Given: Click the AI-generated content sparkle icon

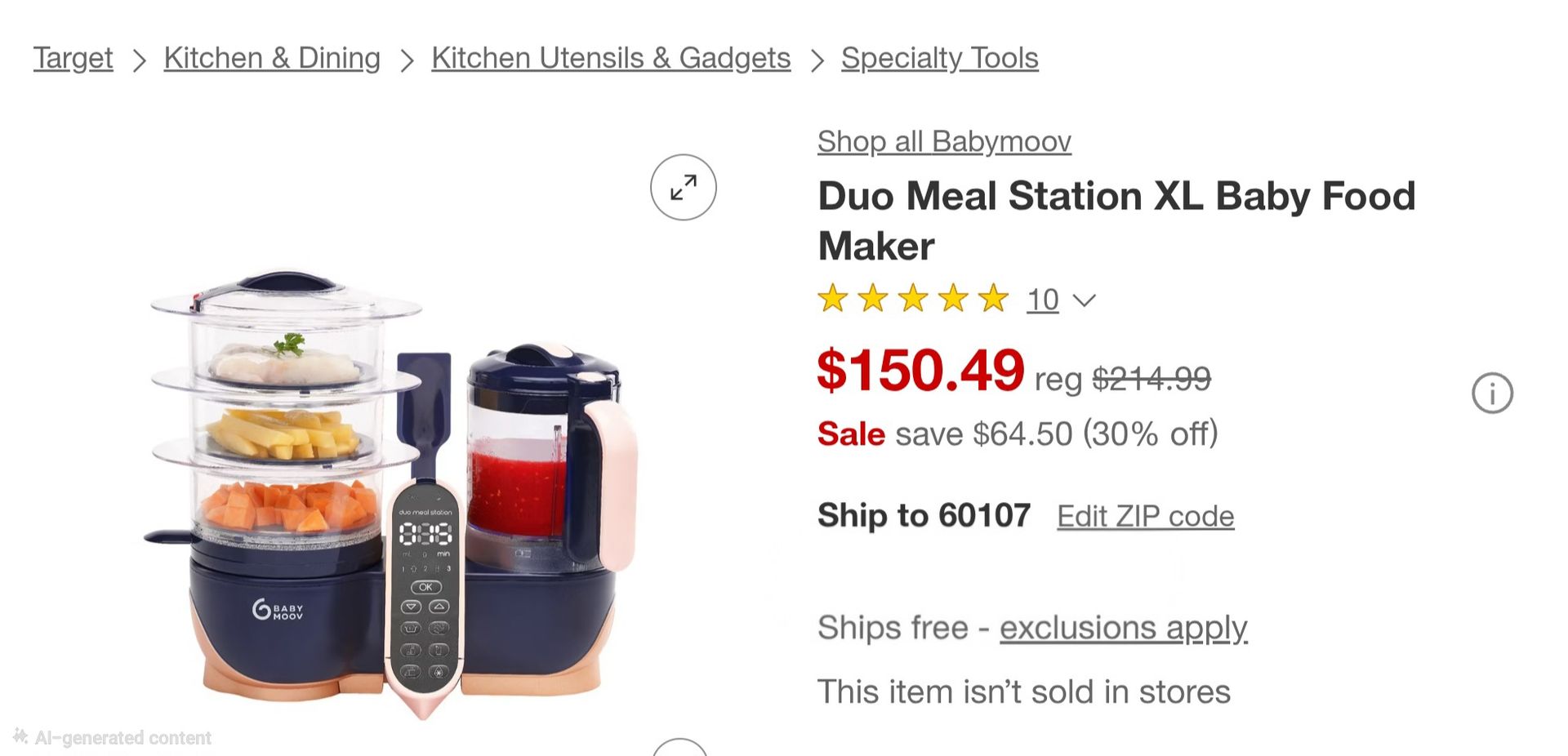Looking at the screenshot, I should point(20,736).
